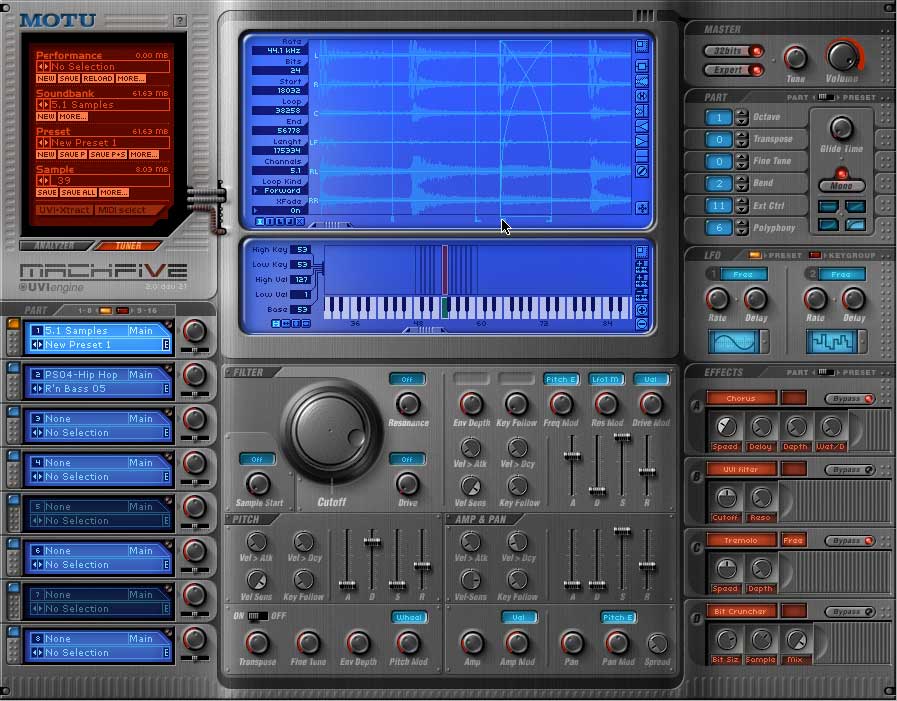The image size is (897, 701).
Task: Click the crop icon in waveform toolbar
Action: [642, 66]
